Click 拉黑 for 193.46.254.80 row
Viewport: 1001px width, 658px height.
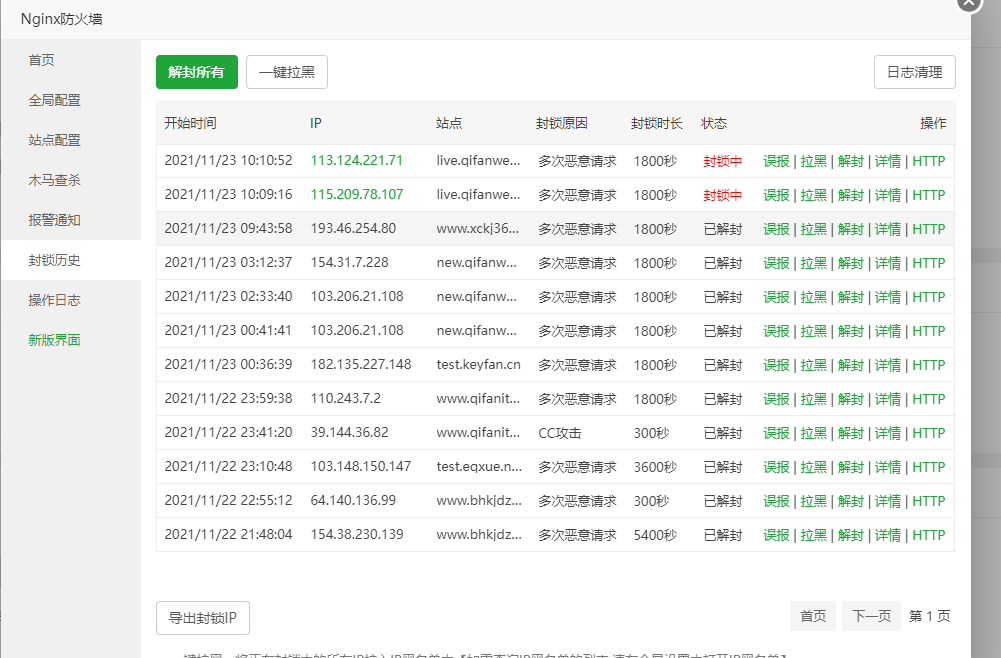pos(813,229)
